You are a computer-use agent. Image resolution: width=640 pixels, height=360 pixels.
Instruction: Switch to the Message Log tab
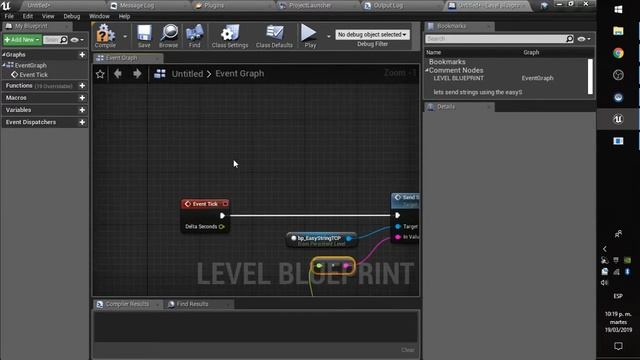pos(137,5)
